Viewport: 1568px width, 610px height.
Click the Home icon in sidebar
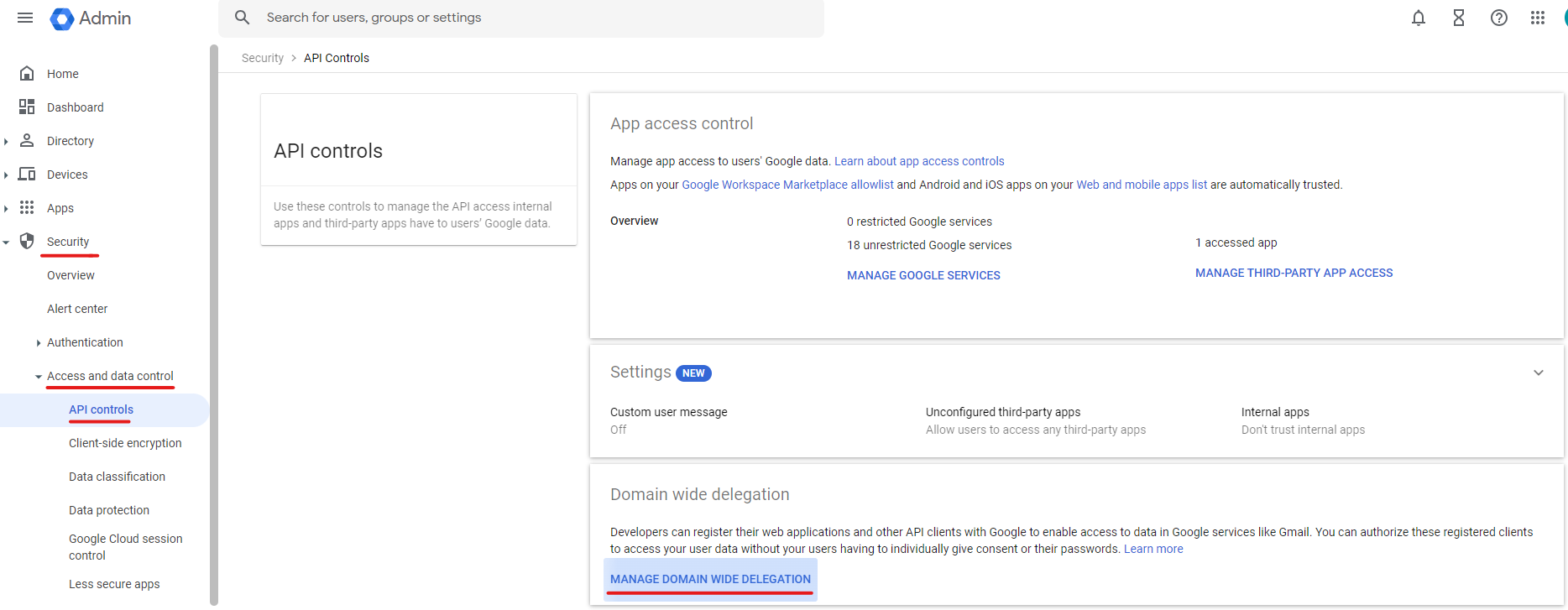tap(27, 74)
